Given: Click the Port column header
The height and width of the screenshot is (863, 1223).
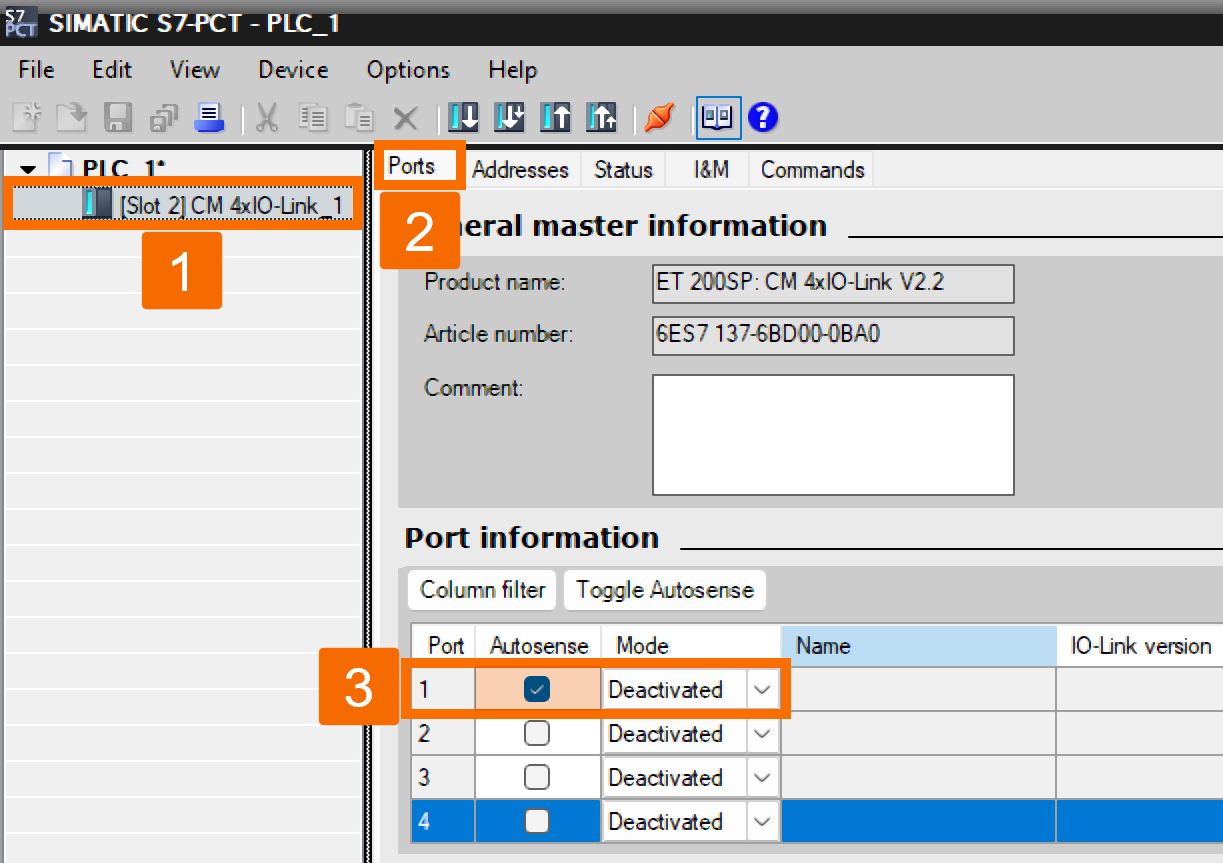Looking at the screenshot, I should [x=444, y=646].
